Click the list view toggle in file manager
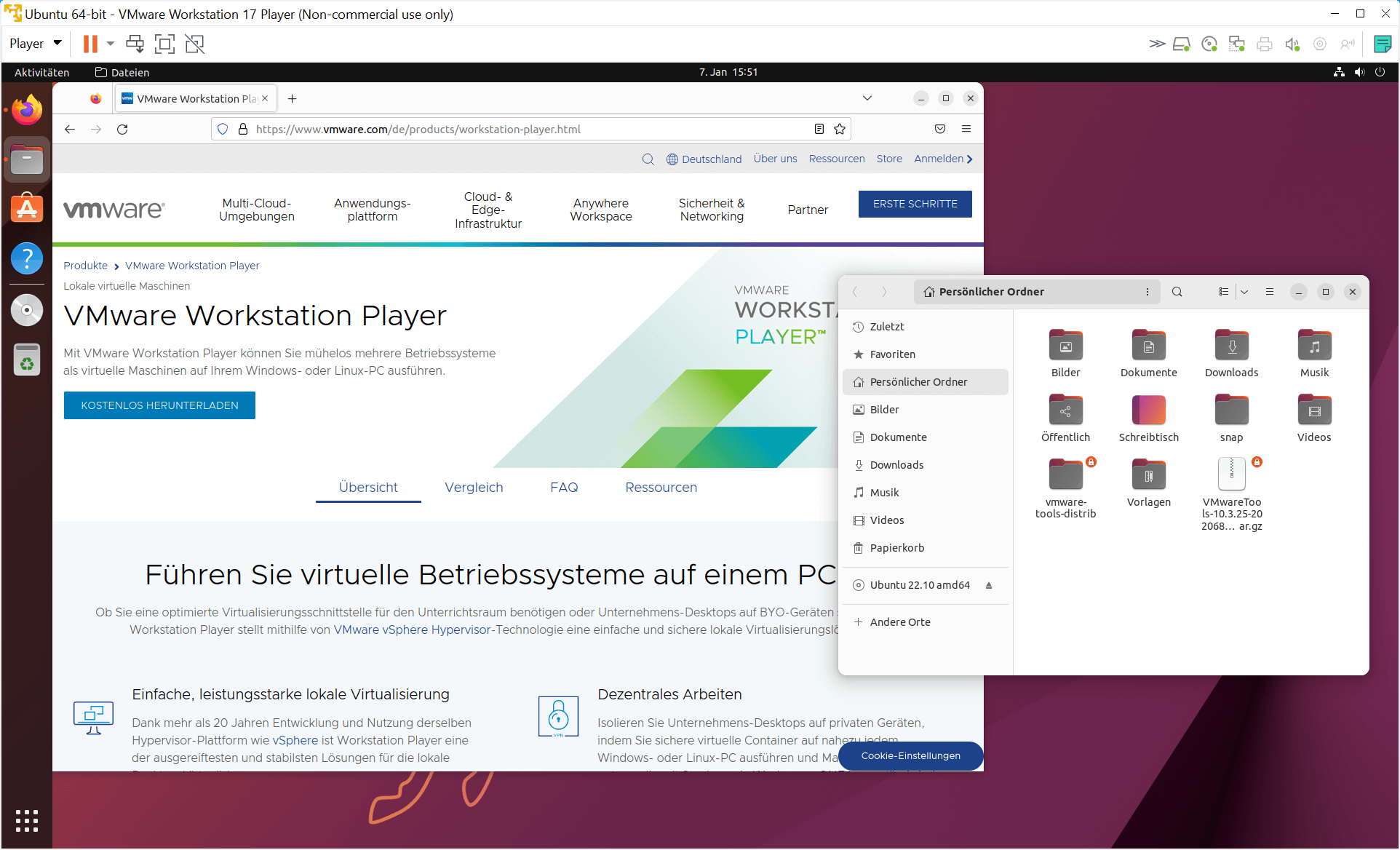Screen dimensions: 1400x850 (x=1220, y=291)
